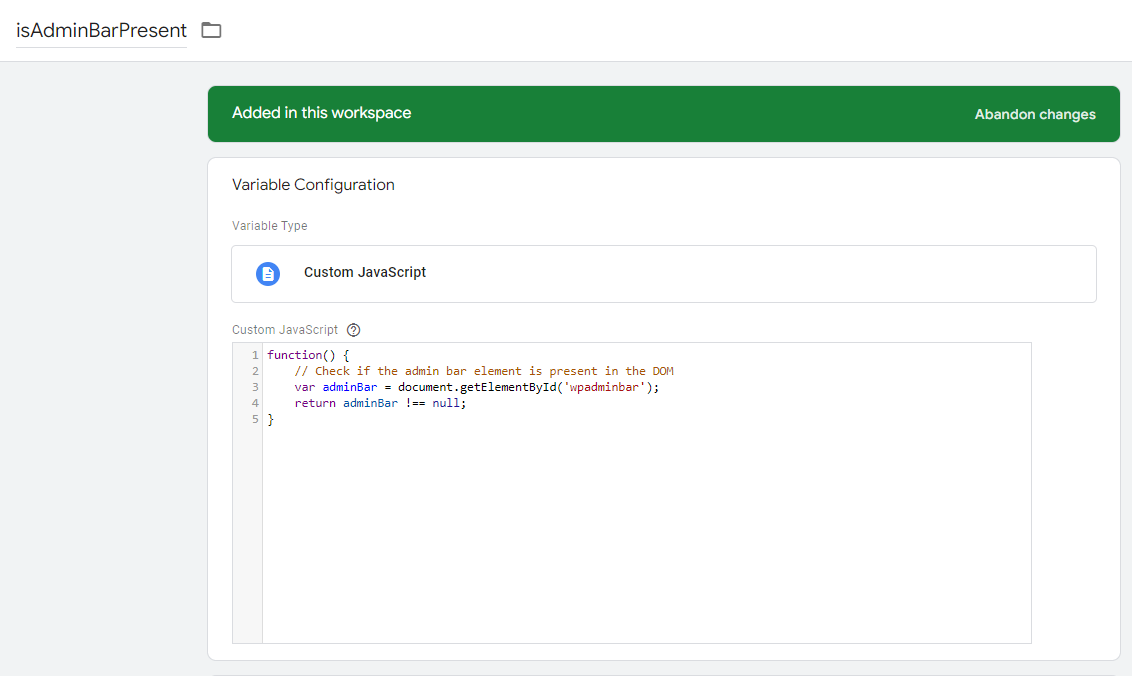The width and height of the screenshot is (1132, 676).
Task: Click the Variable Configuration heading
Action: pos(313,185)
